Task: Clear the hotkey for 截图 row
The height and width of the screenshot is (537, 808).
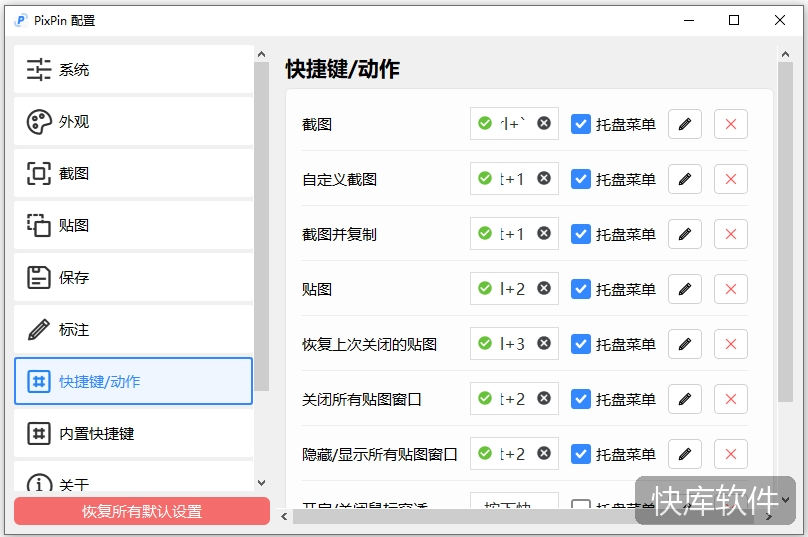Action: 544,123
